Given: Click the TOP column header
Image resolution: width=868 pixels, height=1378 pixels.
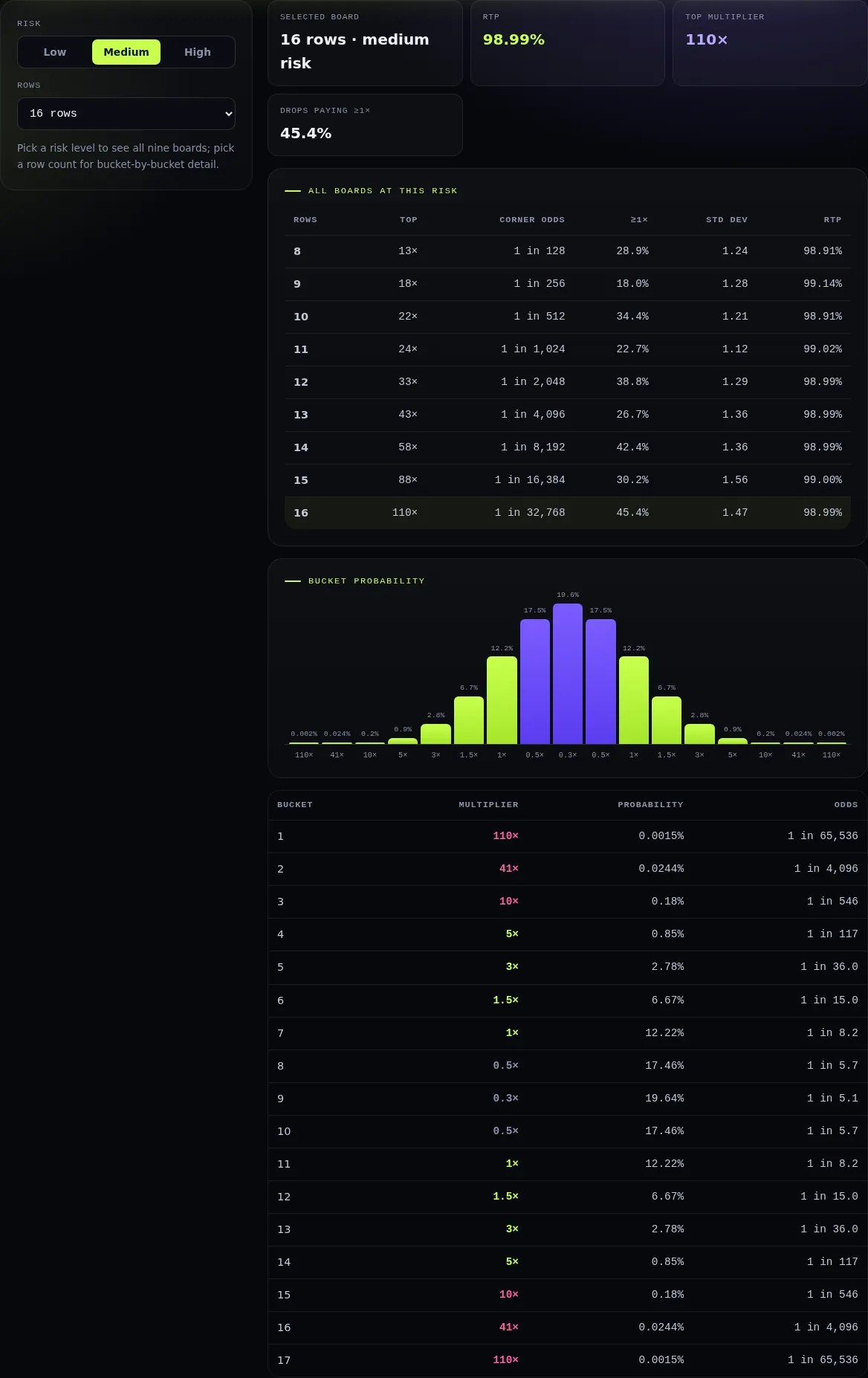Looking at the screenshot, I should point(409,220).
